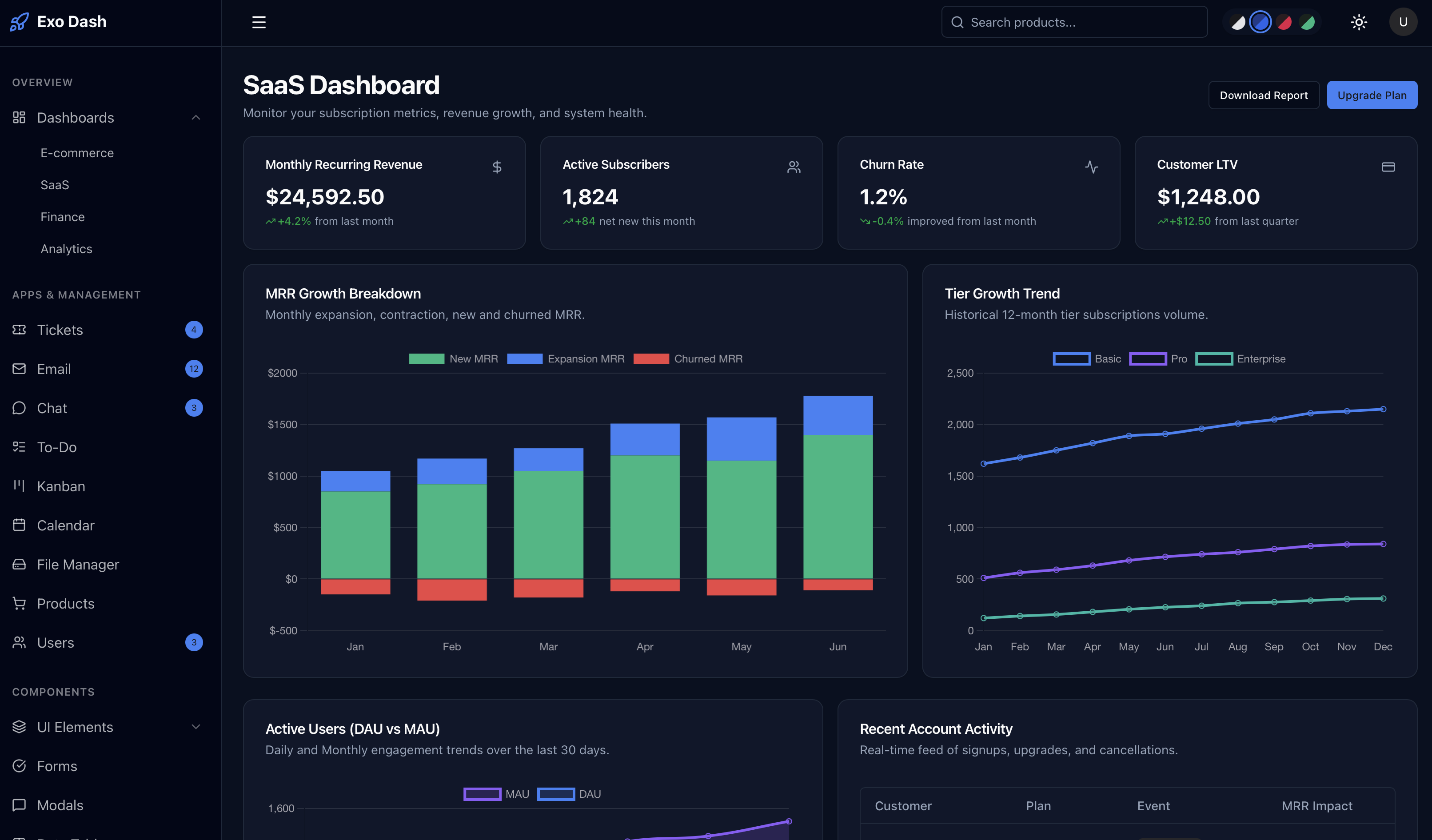1432x840 pixels.
Task: Open the Analytics dashboard
Action: 67,249
